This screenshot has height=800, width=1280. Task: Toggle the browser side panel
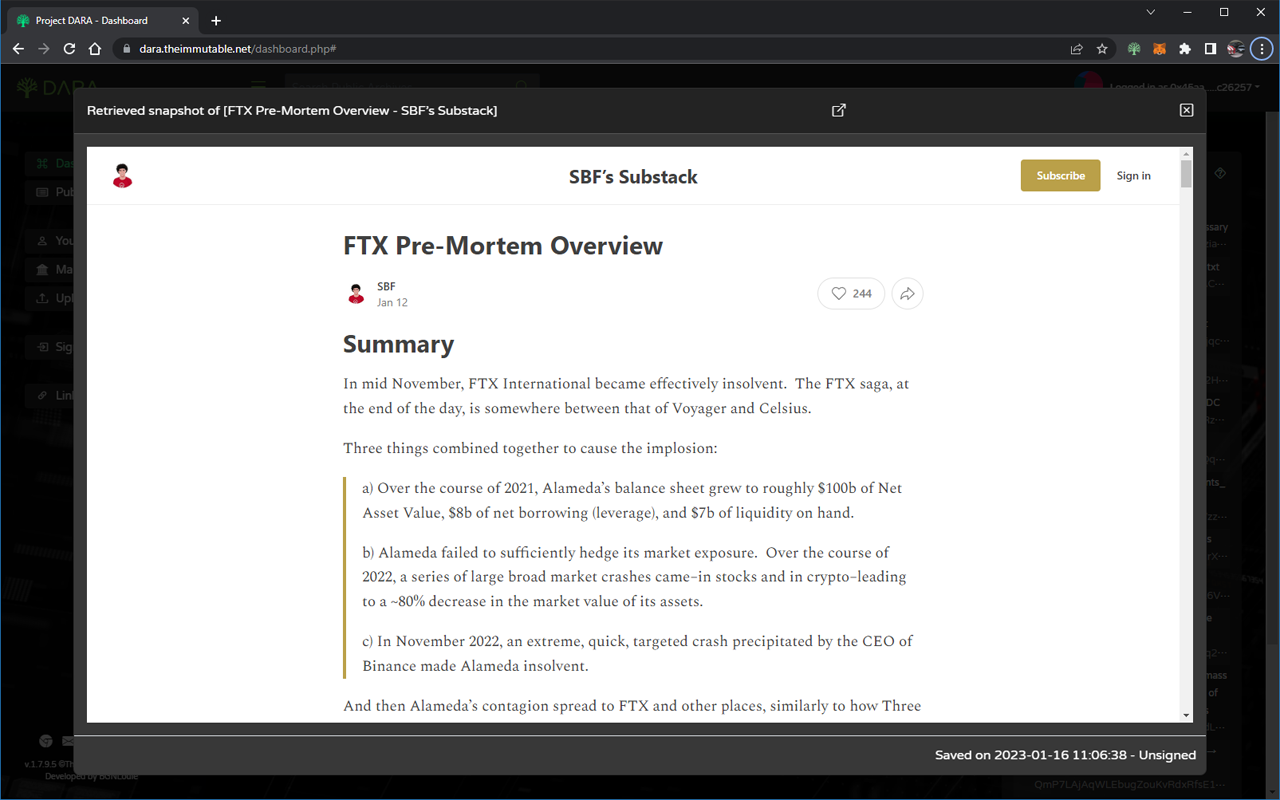[x=1210, y=49]
